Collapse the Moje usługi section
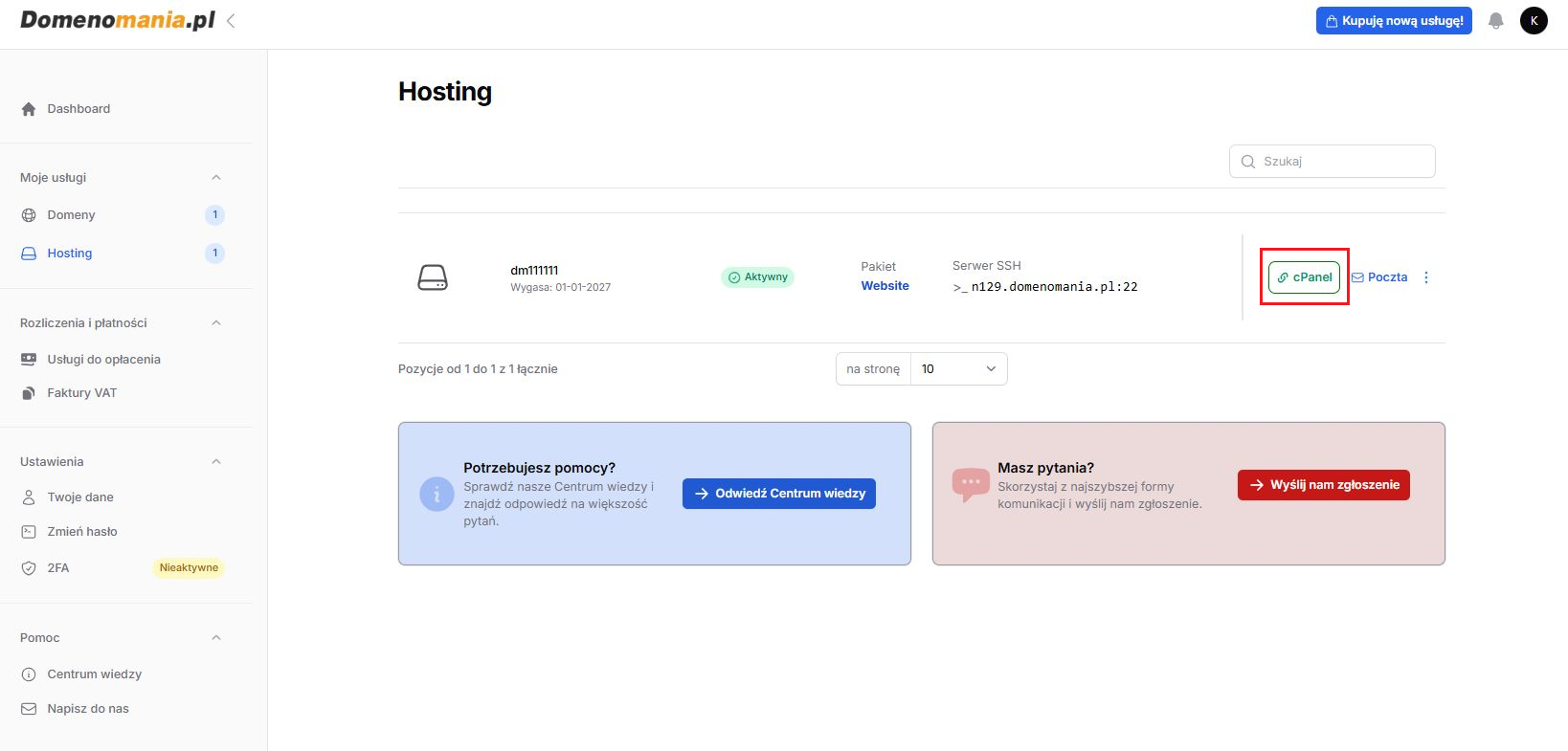This screenshot has width=1568, height=751. (x=216, y=178)
